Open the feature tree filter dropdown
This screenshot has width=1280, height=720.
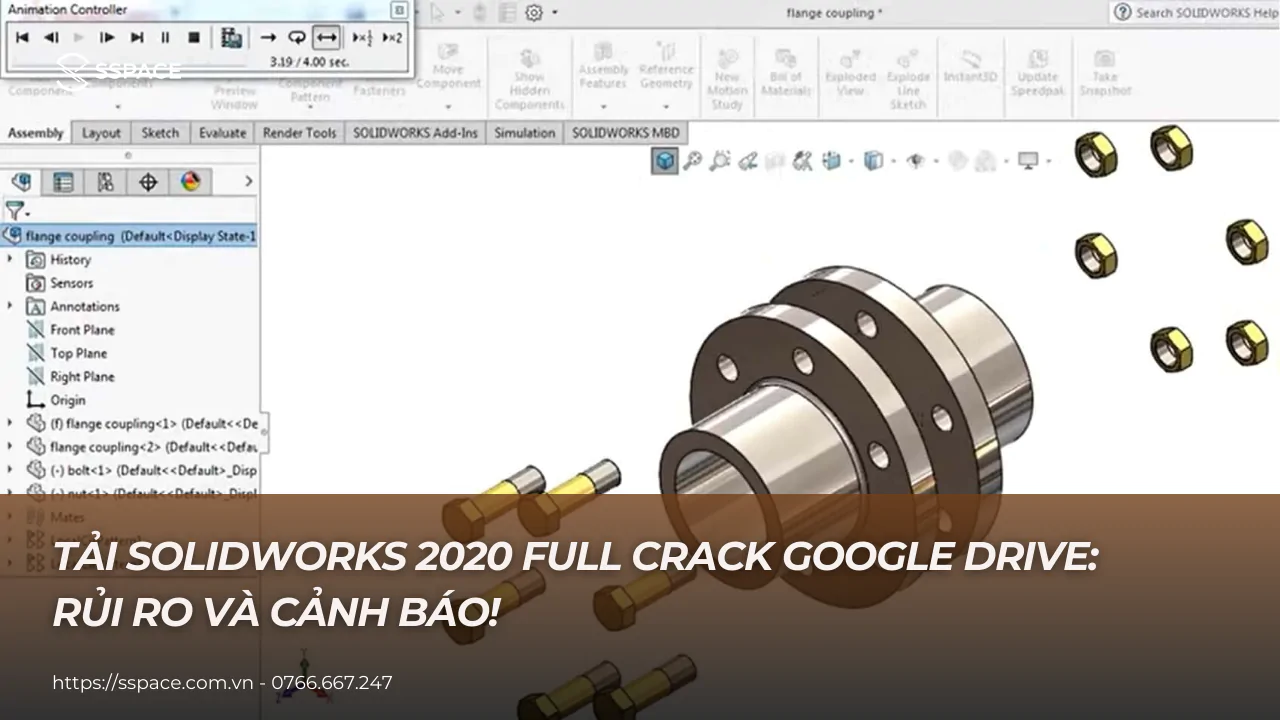click(x=17, y=211)
